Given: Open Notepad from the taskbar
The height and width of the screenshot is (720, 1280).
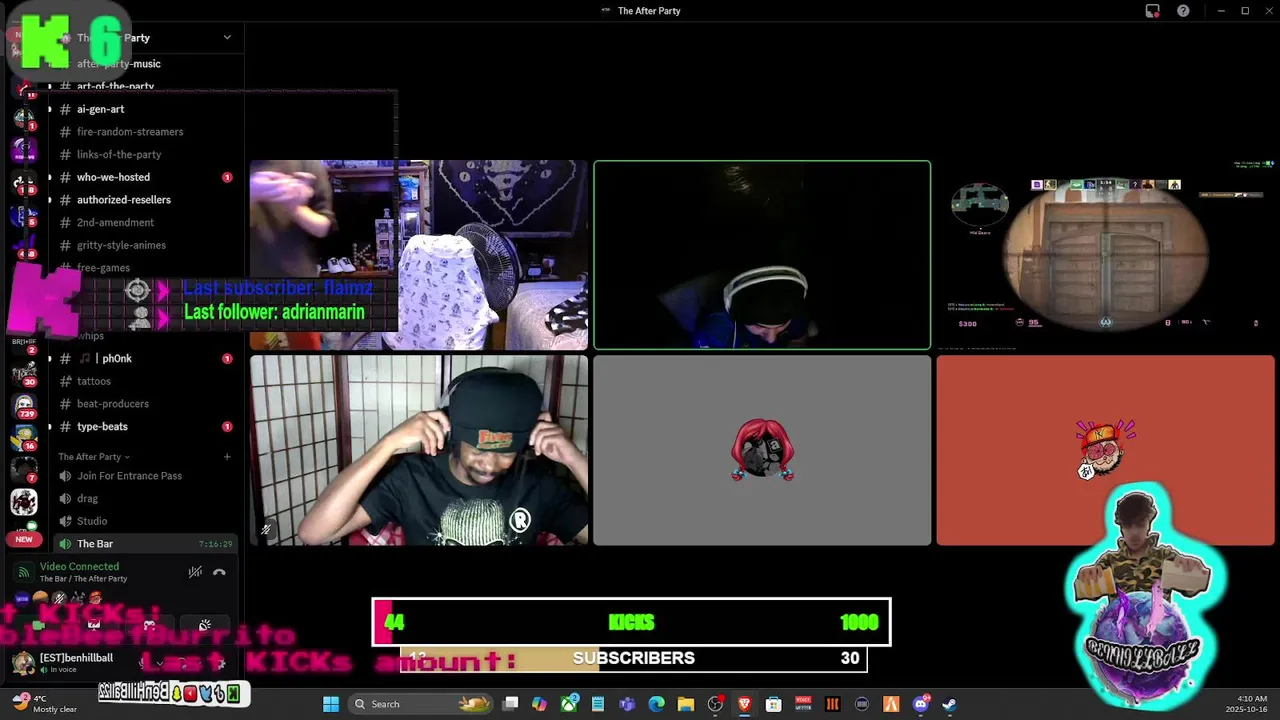Looking at the screenshot, I should [598, 704].
